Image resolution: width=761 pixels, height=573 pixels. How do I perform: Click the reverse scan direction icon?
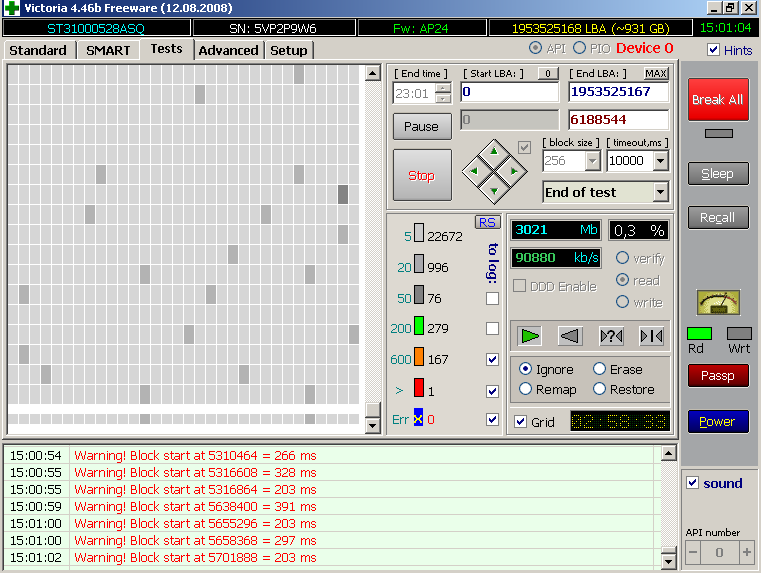(570, 336)
